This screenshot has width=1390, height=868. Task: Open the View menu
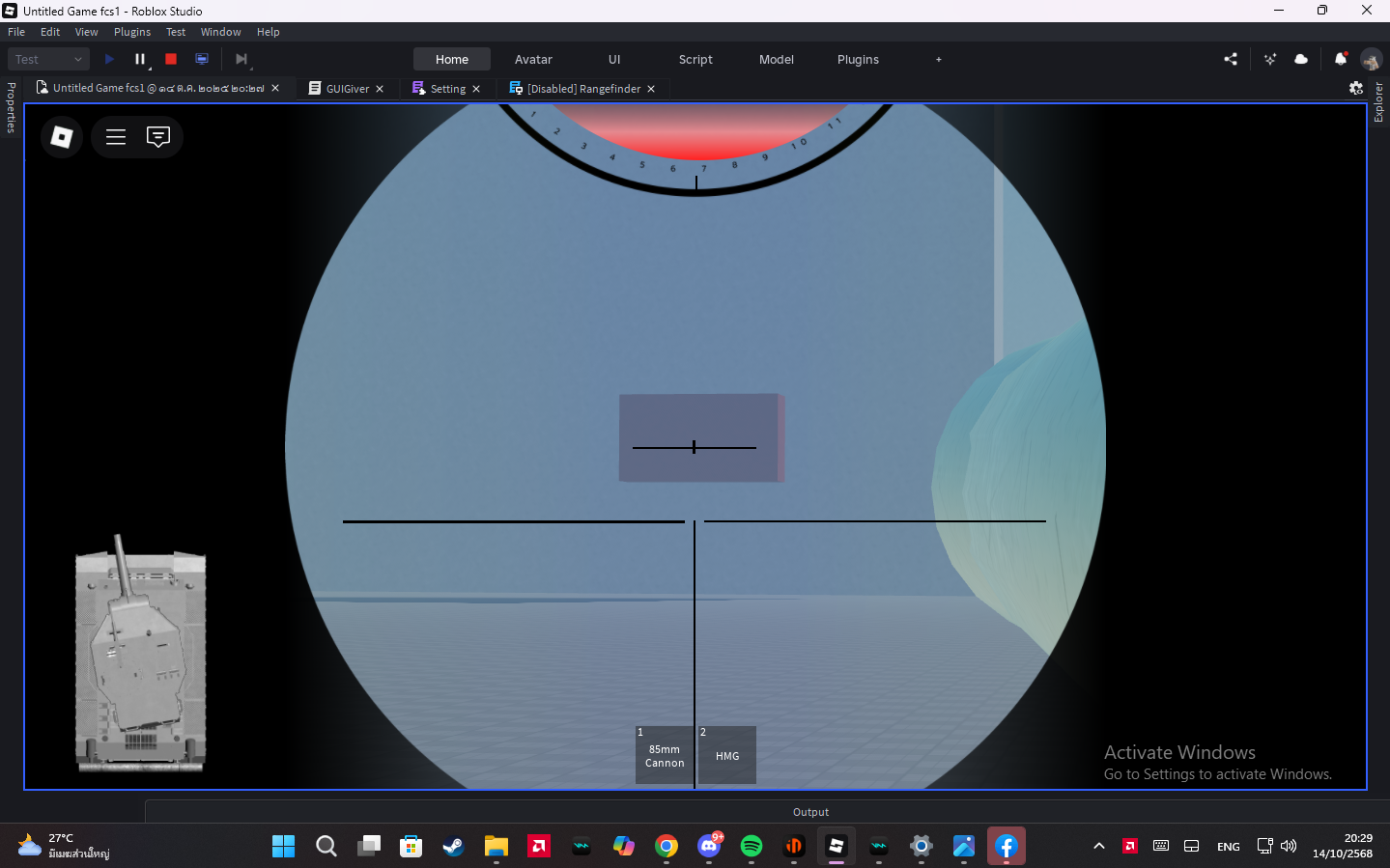coord(87,32)
